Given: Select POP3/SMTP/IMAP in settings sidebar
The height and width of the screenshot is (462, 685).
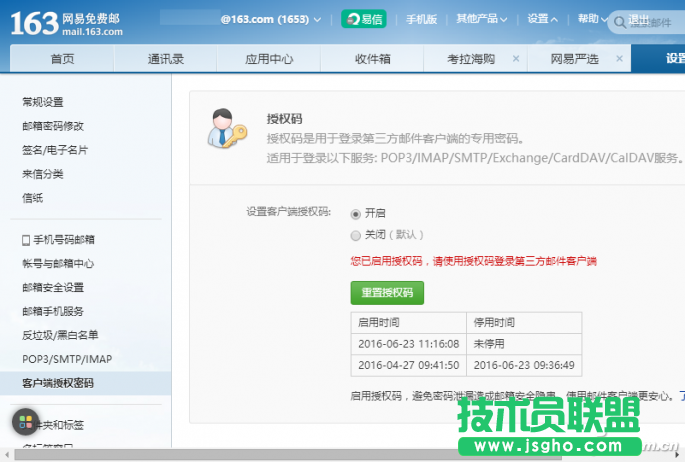Looking at the screenshot, I should click(x=66, y=359).
